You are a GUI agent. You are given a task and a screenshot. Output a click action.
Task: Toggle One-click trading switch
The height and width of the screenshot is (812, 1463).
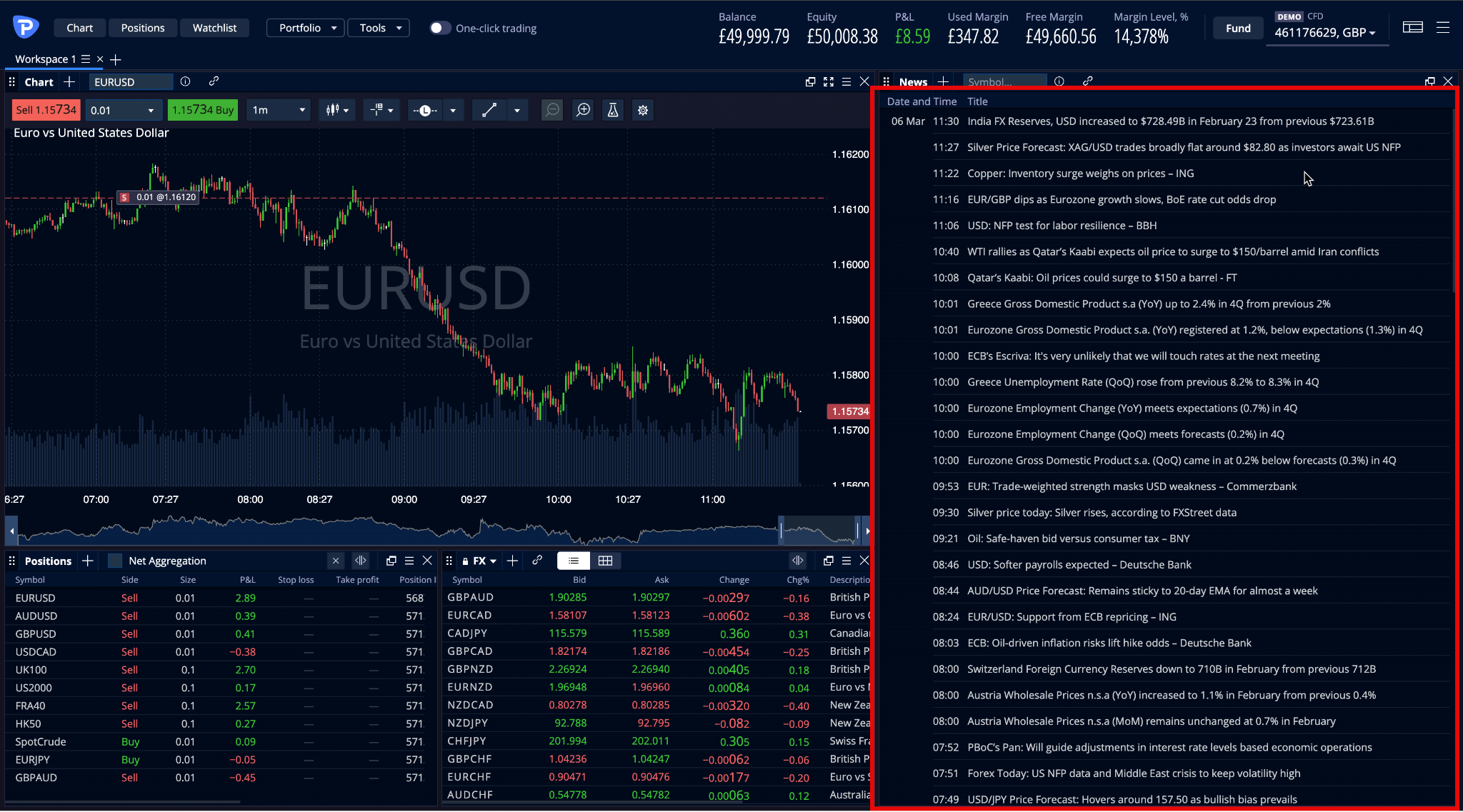[440, 28]
